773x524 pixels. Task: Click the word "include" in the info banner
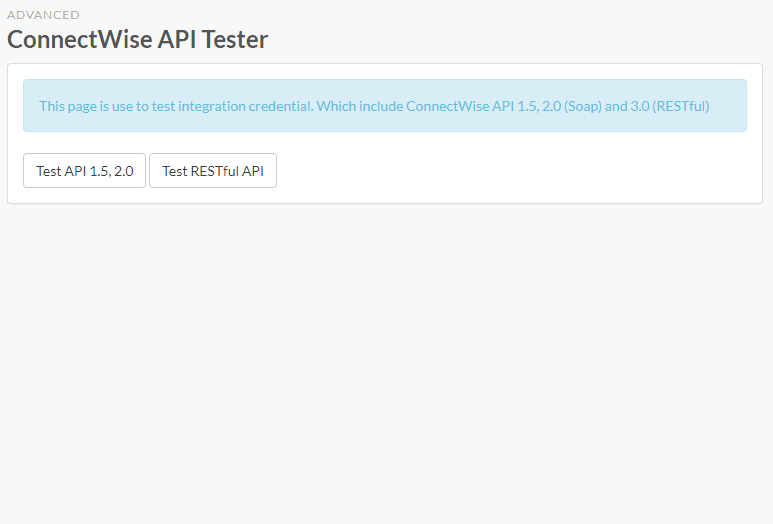pyautogui.click(x=381, y=106)
